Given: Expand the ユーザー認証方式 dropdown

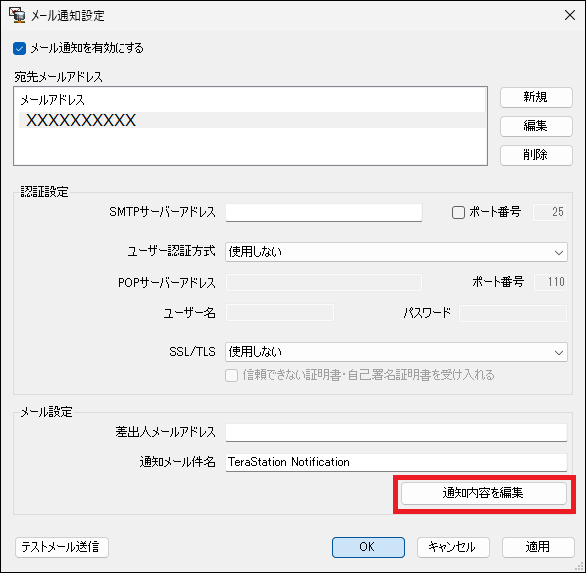Looking at the screenshot, I should (396, 252).
